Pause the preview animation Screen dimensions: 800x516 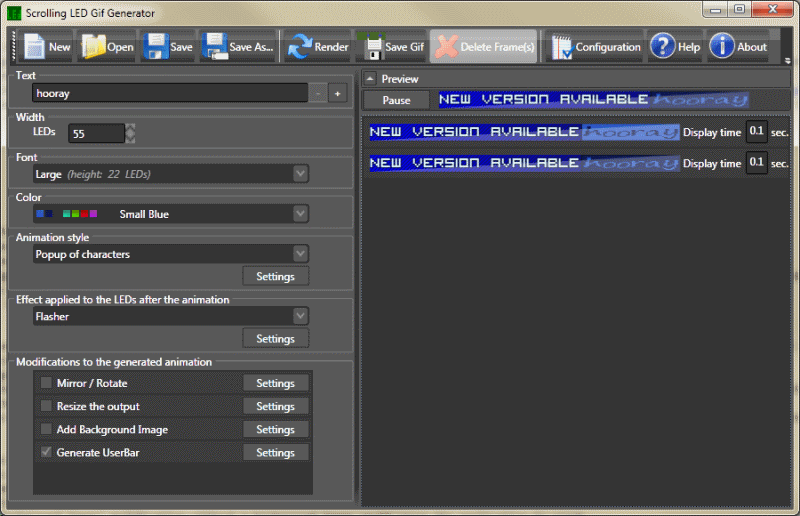point(396,100)
